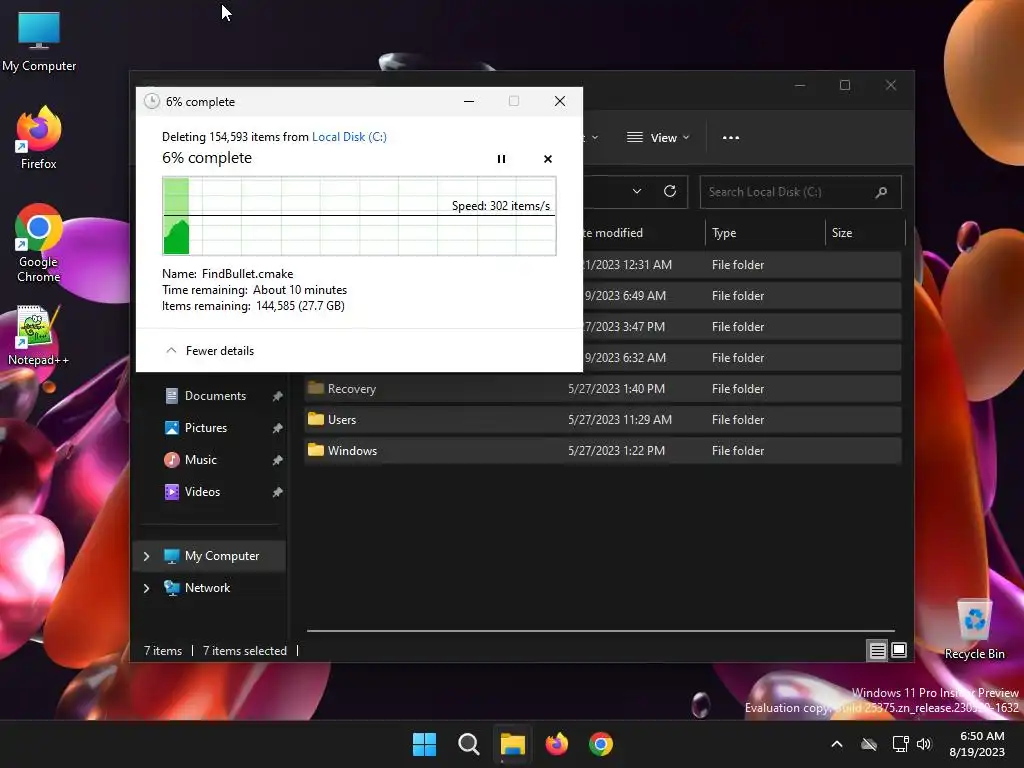Click the network display tray icon
Screen dimensions: 1024x768
(901, 744)
